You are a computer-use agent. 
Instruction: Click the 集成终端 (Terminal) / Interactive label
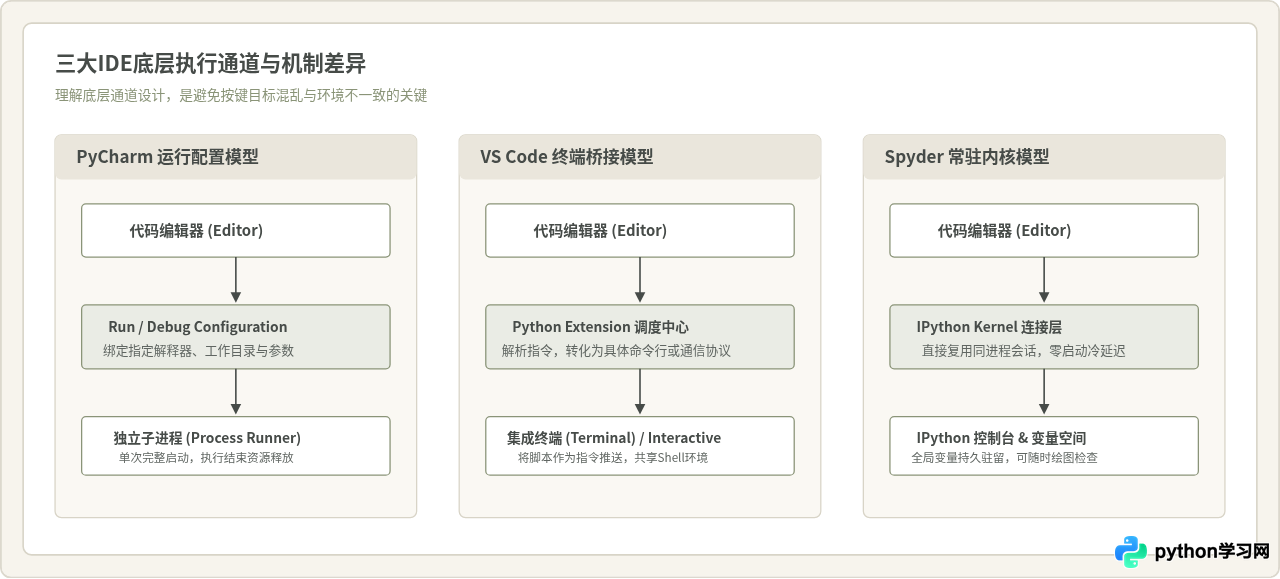614,438
